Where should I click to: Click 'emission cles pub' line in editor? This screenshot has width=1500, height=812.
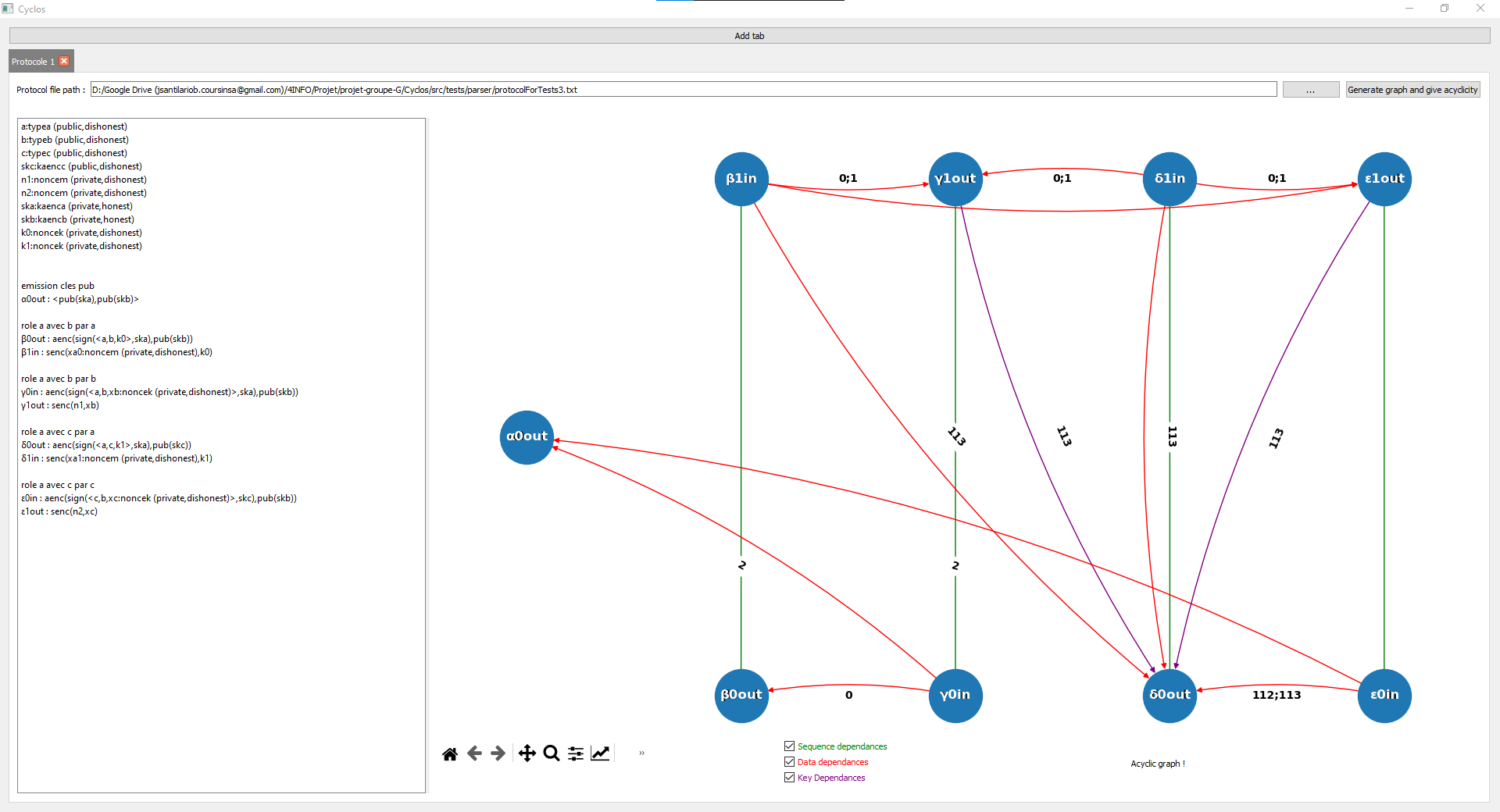(58, 286)
